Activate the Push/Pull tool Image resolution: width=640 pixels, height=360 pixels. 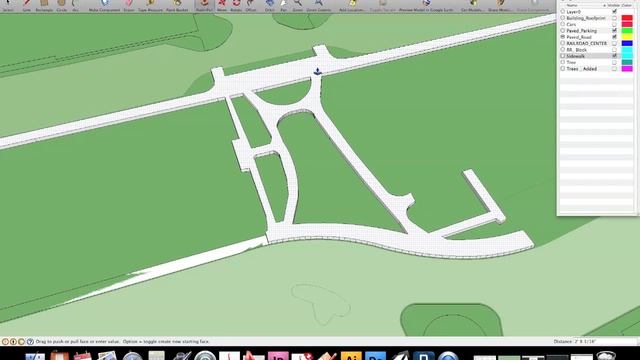[x=204, y=5]
